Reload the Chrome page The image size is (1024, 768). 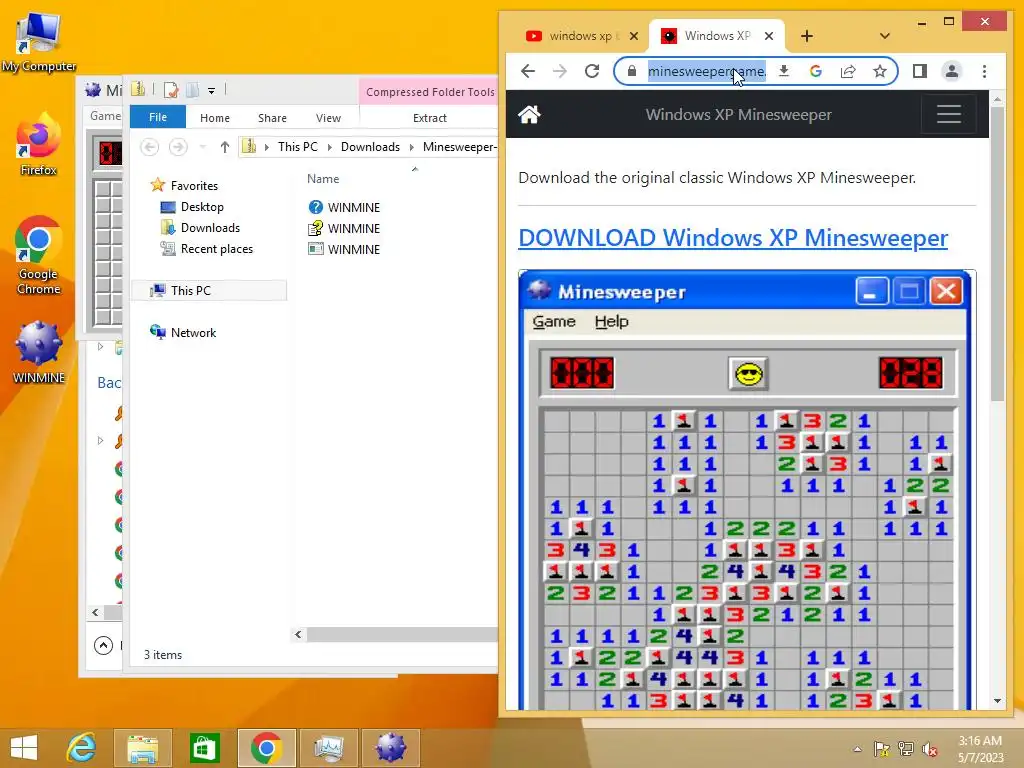[x=592, y=71]
